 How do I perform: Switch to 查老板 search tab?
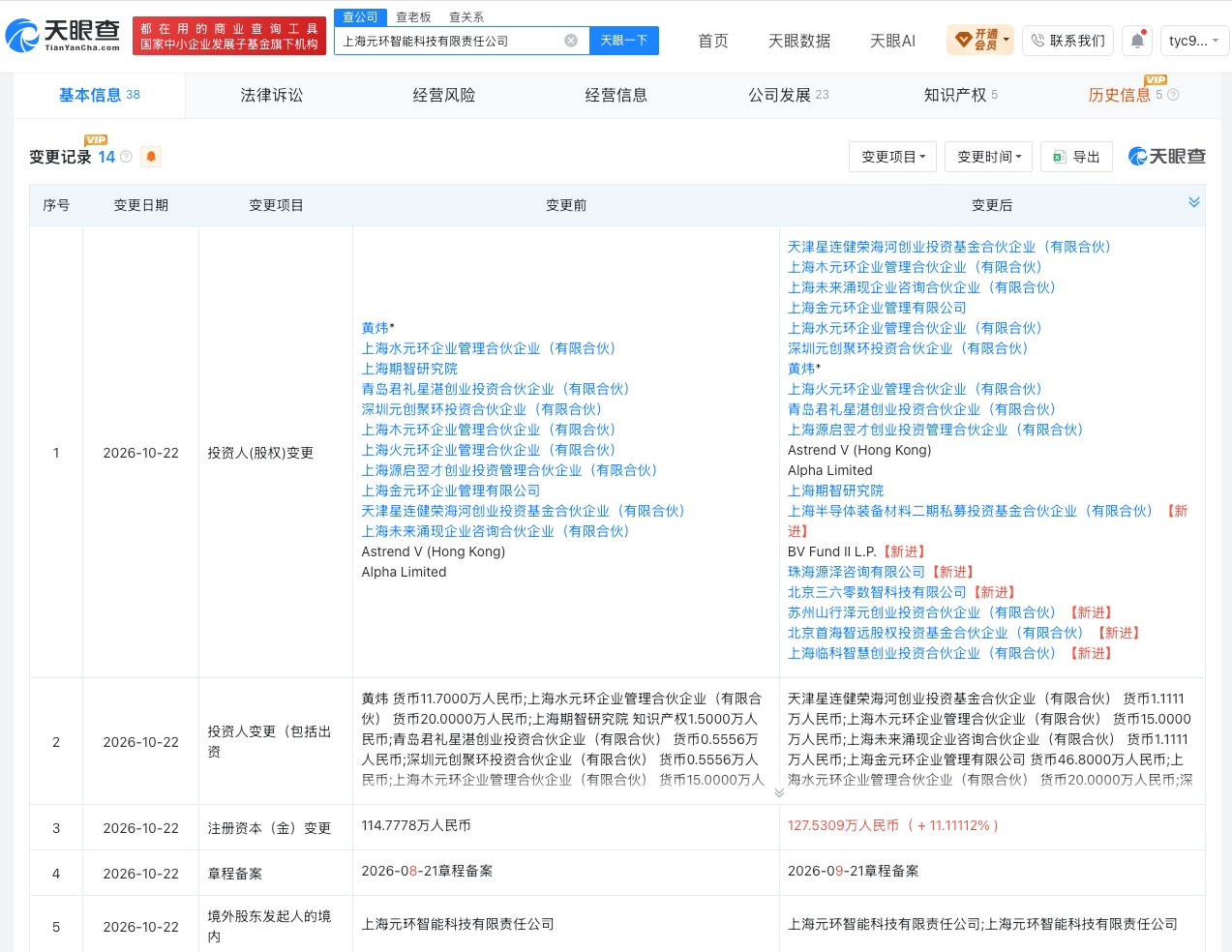click(413, 17)
